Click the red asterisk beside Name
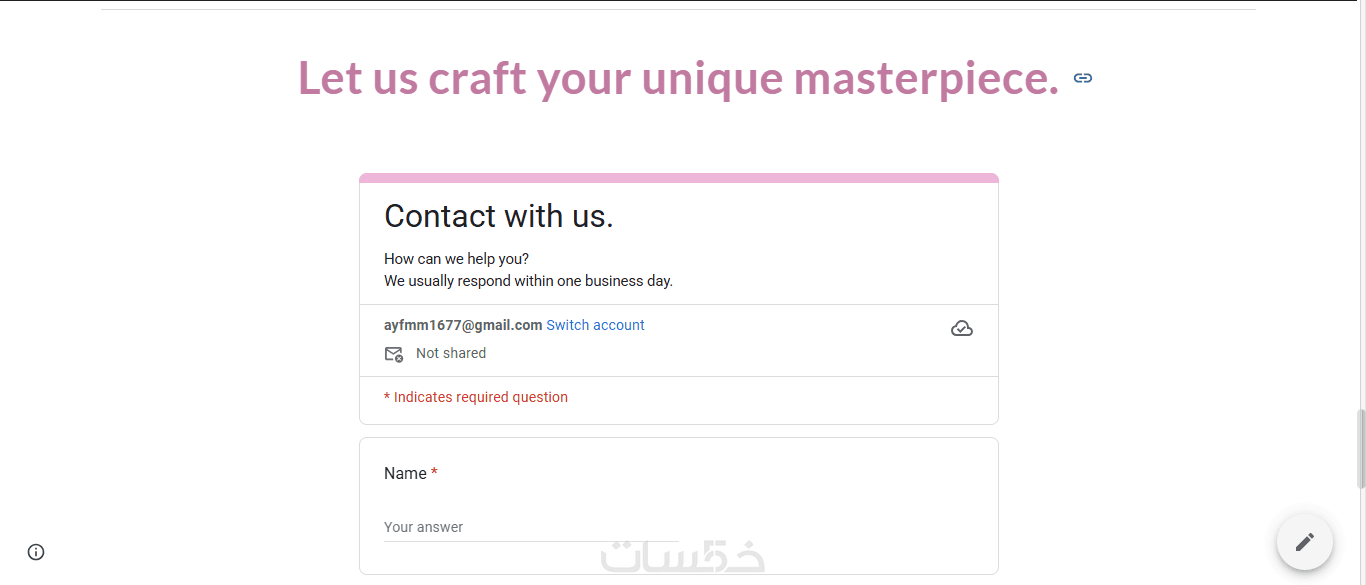 coord(434,473)
